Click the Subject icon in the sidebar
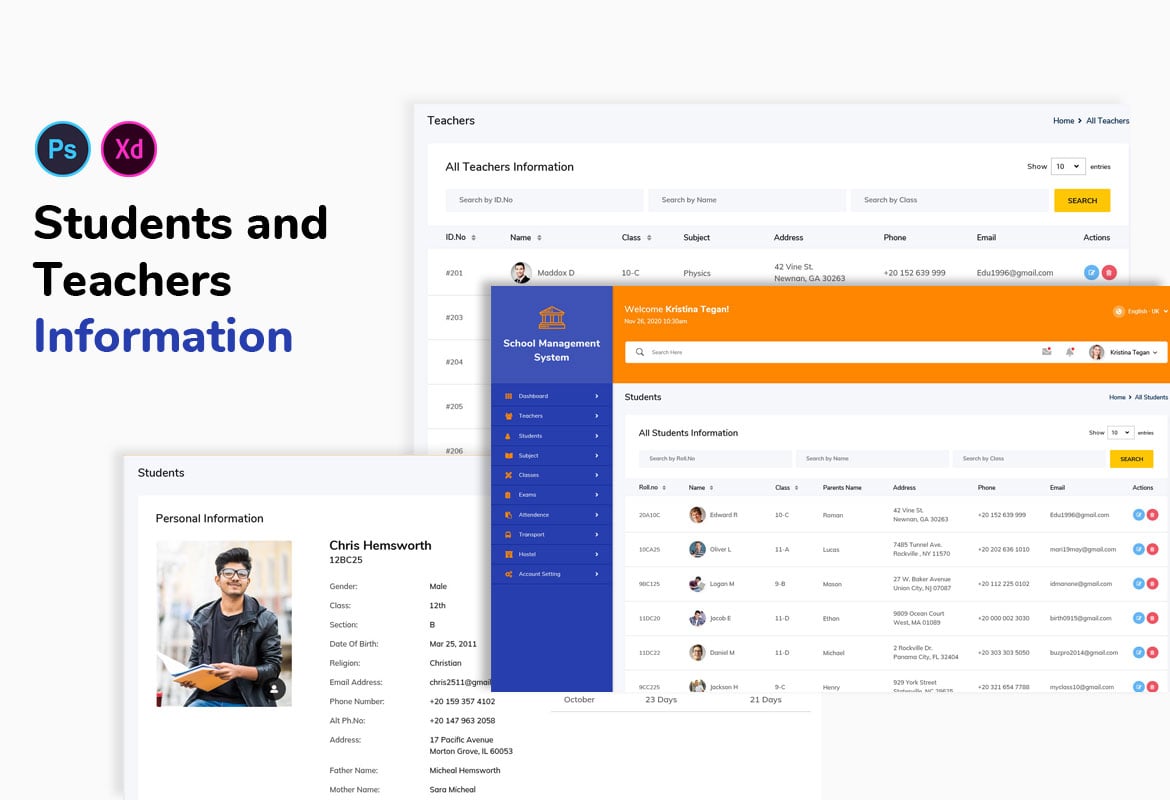The height and width of the screenshot is (800, 1170). (507, 455)
